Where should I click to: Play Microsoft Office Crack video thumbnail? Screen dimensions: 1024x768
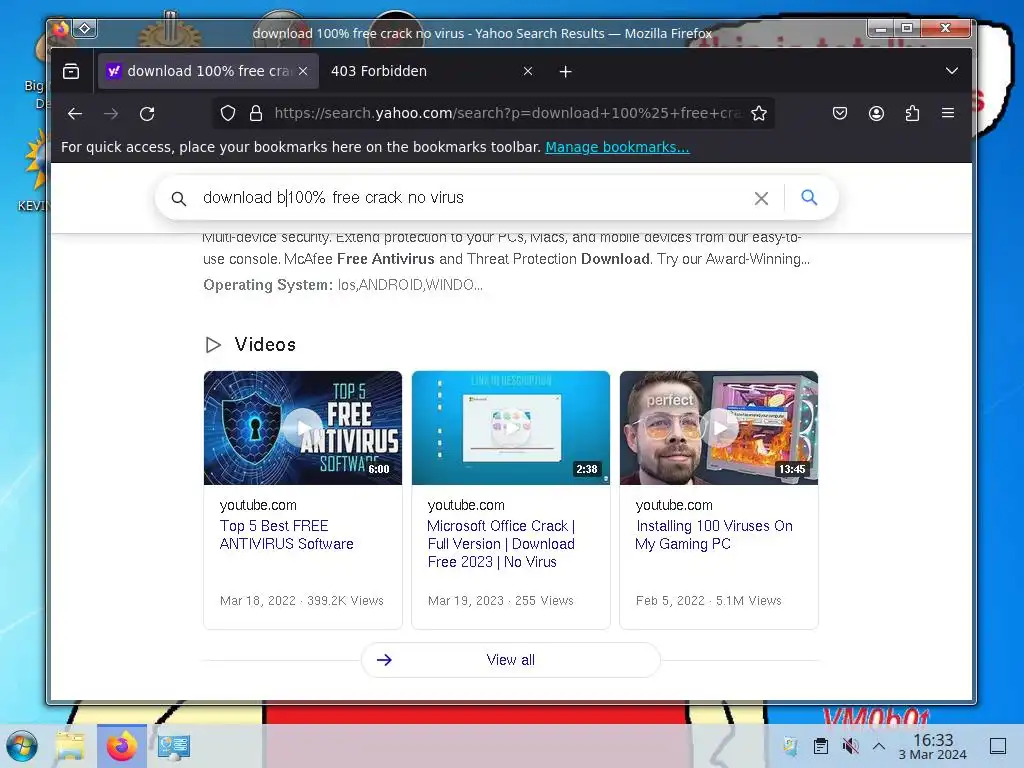tap(511, 428)
